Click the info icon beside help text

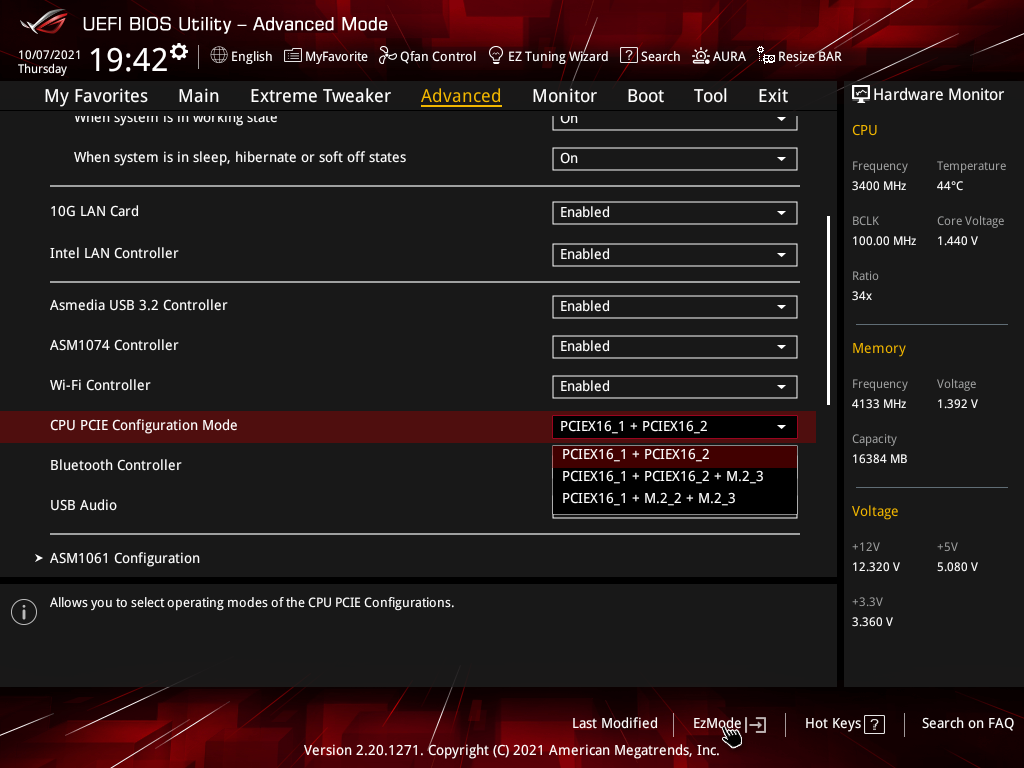click(24, 612)
